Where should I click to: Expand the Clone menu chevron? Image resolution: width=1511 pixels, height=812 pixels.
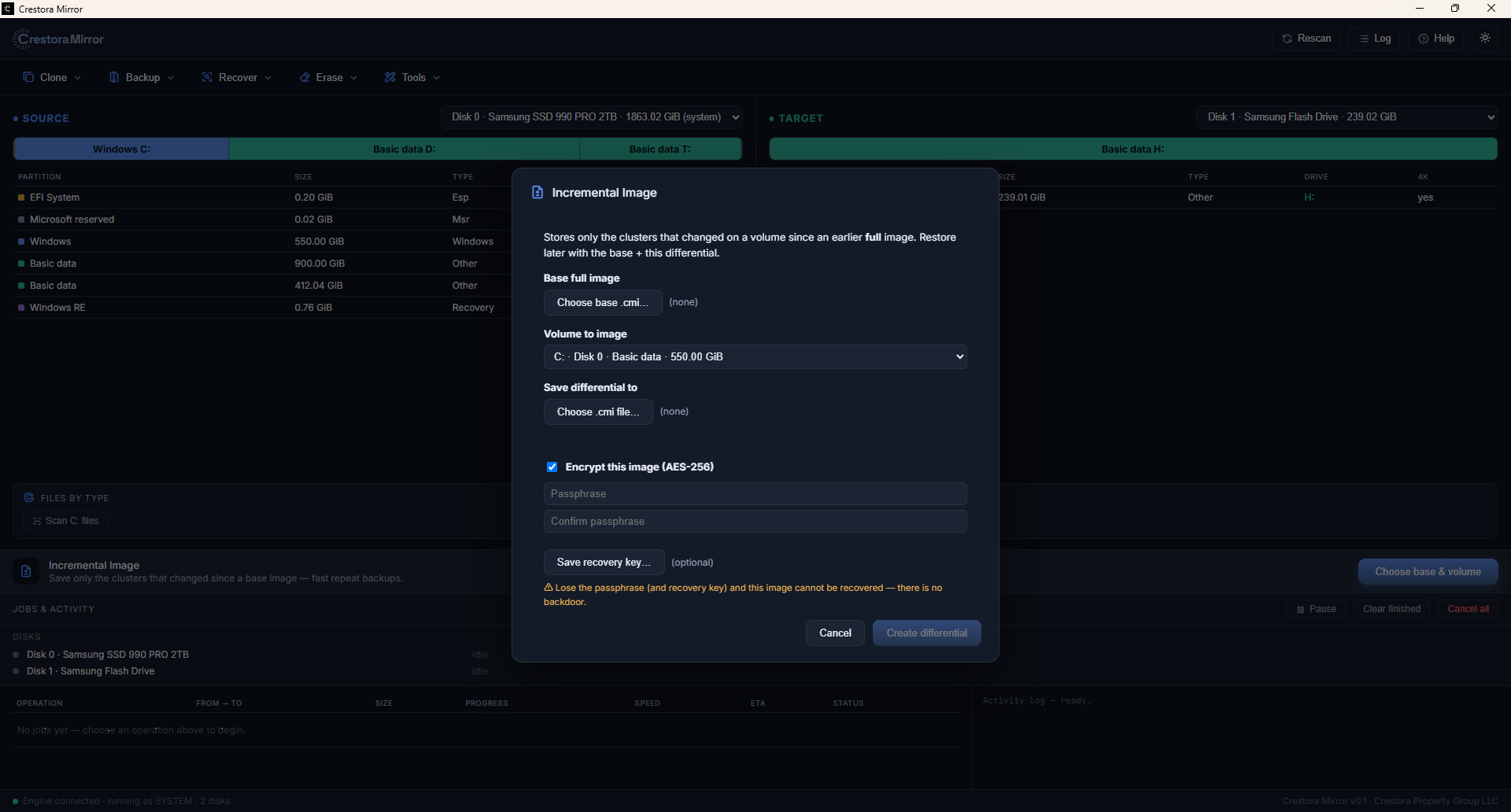click(x=77, y=78)
